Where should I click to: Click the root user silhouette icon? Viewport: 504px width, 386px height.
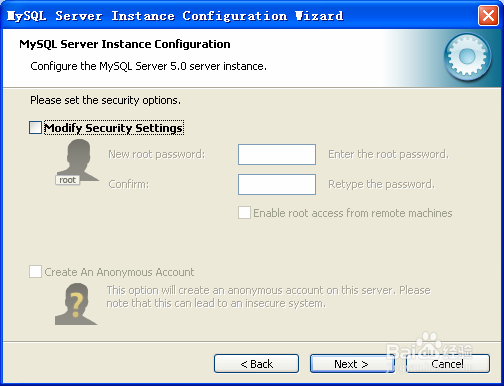point(77,161)
